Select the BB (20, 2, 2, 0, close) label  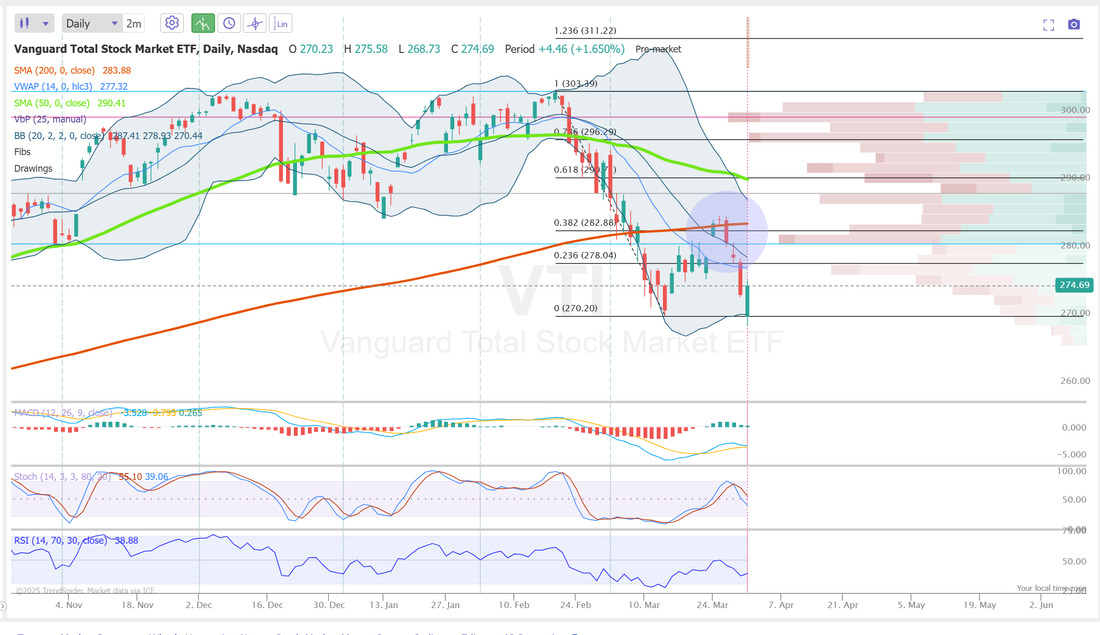click(58, 136)
